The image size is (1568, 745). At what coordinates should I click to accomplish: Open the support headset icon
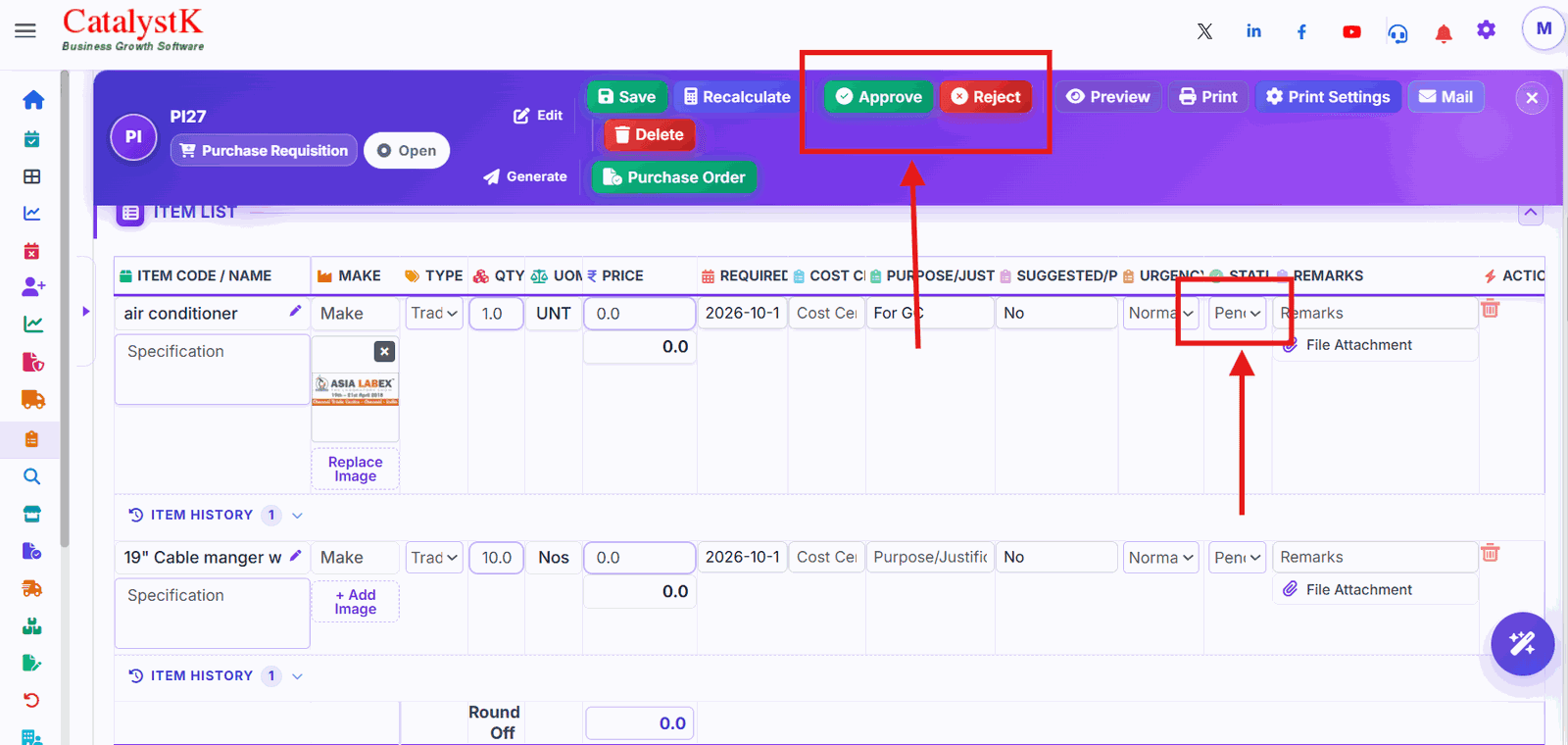click(1397, 32)
